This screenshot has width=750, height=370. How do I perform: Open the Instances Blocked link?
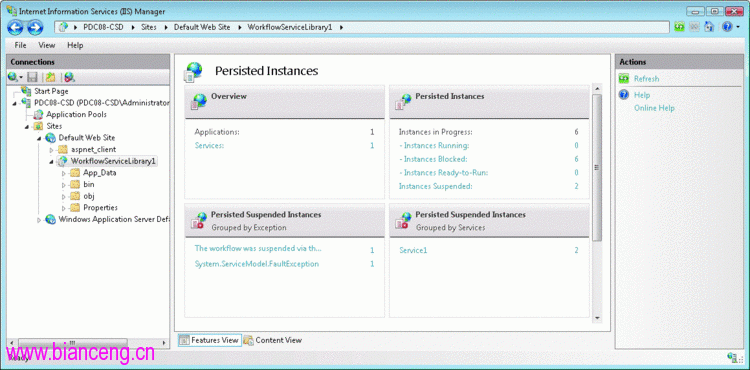point(433,159)
